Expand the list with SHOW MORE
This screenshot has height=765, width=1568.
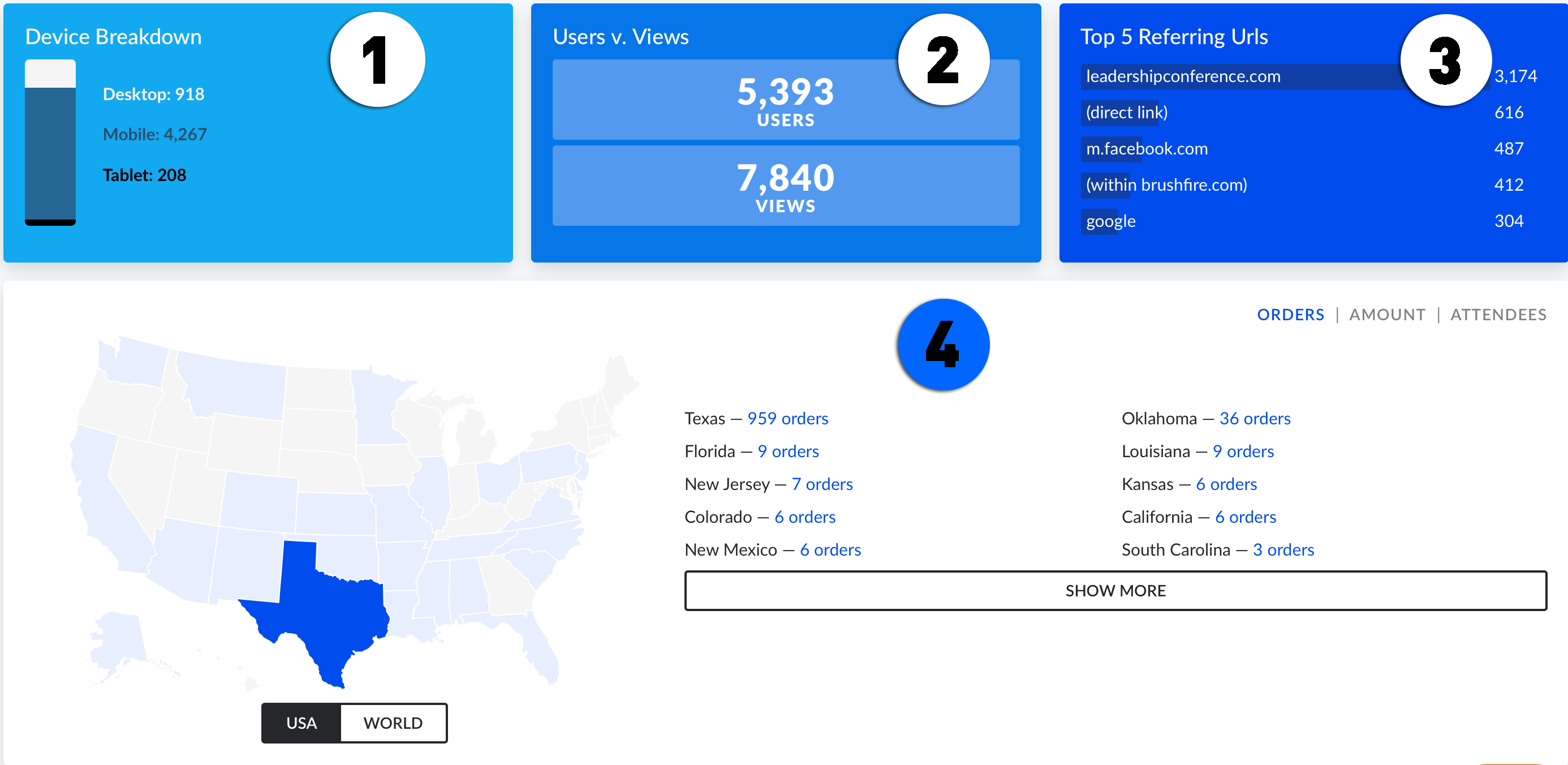coord(1114,590)
